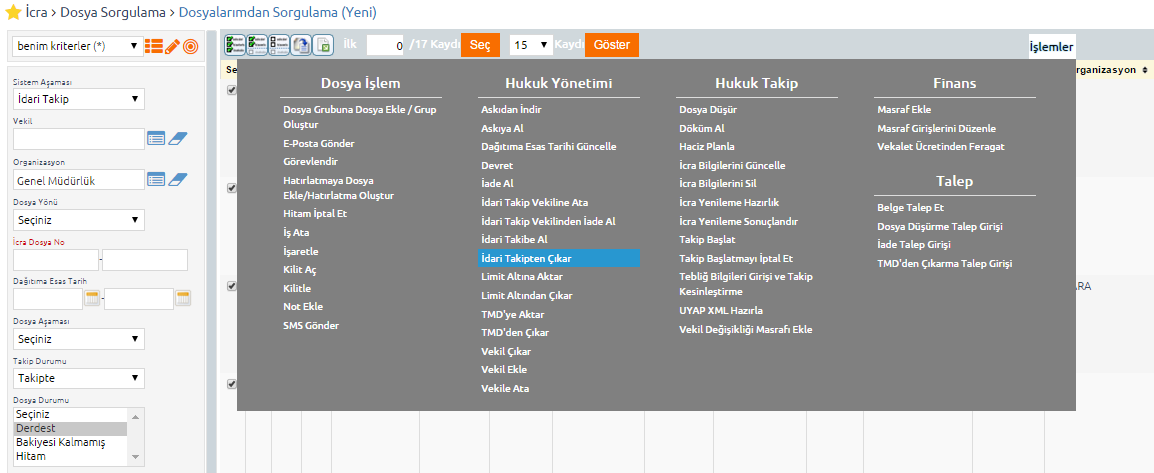Choose Belge Talep Et under Talep
Screen dimensions: 1154x473
pos(910,207)
